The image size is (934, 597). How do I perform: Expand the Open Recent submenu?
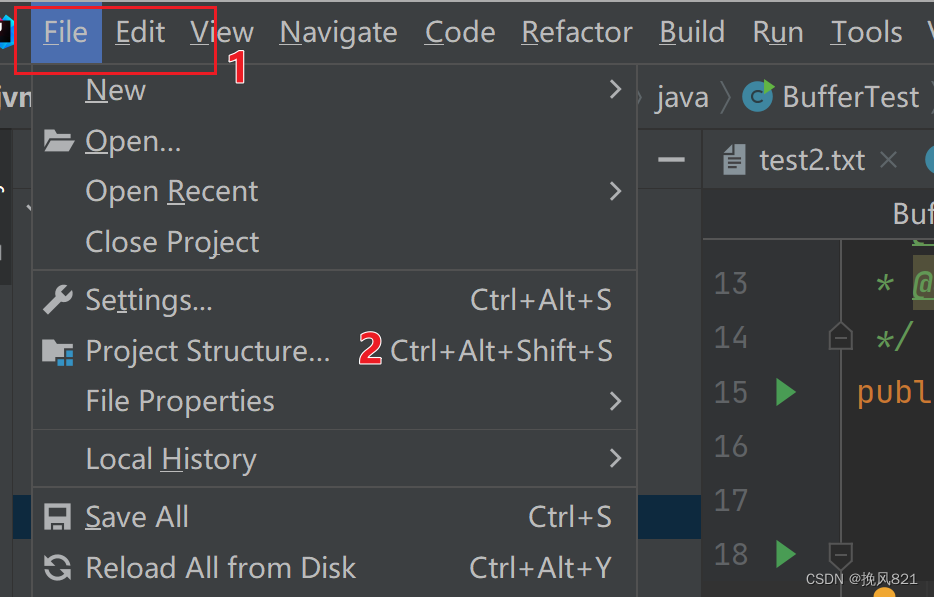(616, 190)
